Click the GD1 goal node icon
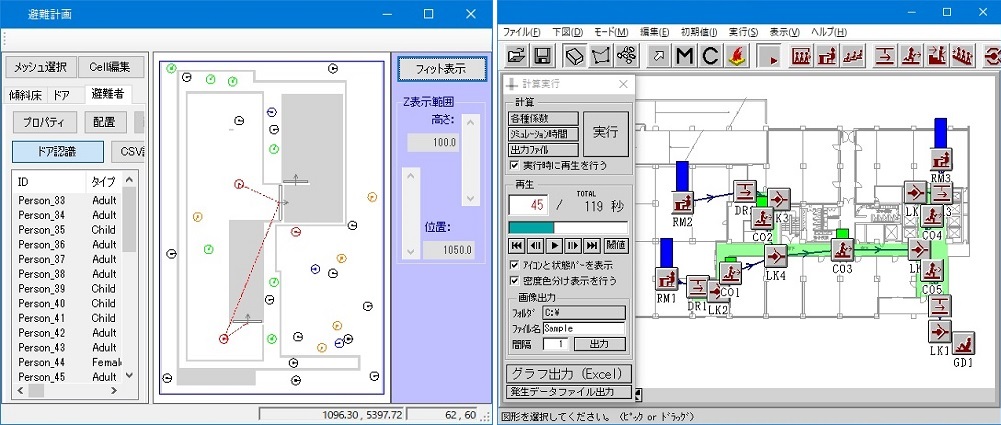Image resolution: width=1001 pixels, height=425 pixels. 963,343
